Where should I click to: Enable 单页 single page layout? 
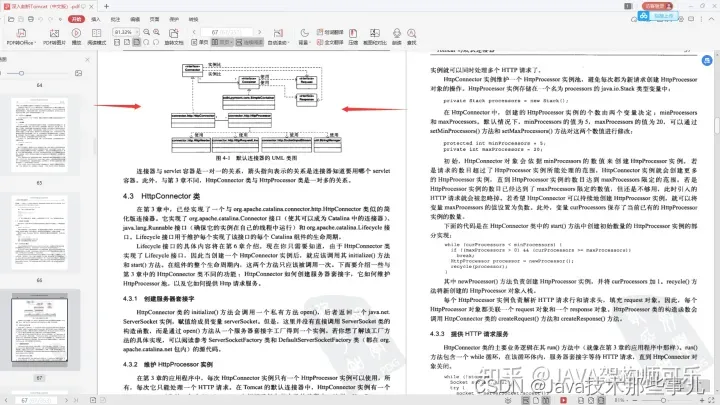[199, 42]
